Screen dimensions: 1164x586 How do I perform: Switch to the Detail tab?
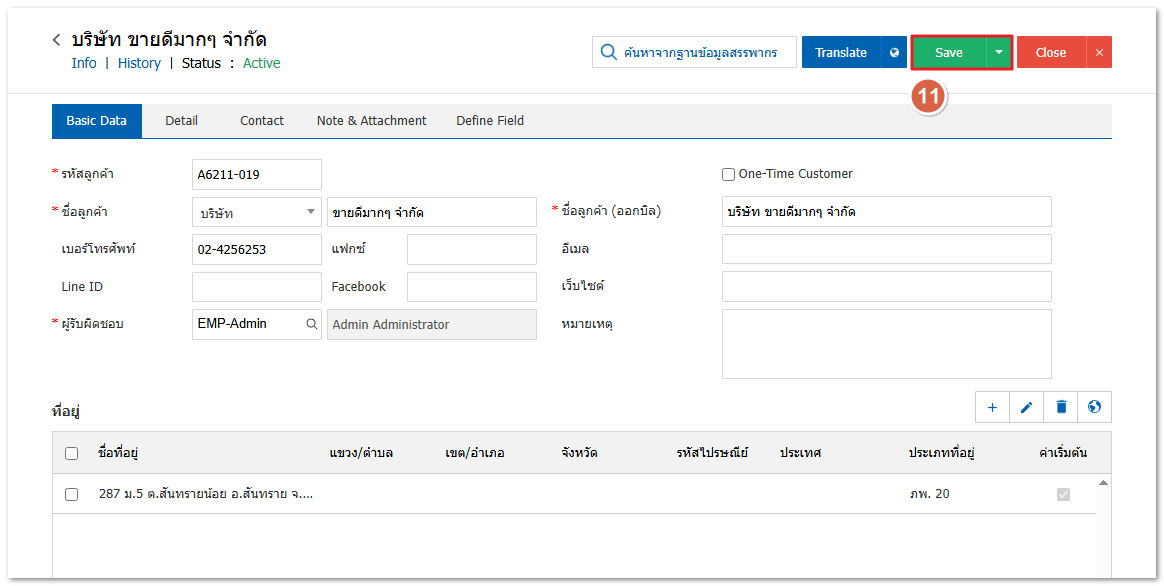point(181,121)
